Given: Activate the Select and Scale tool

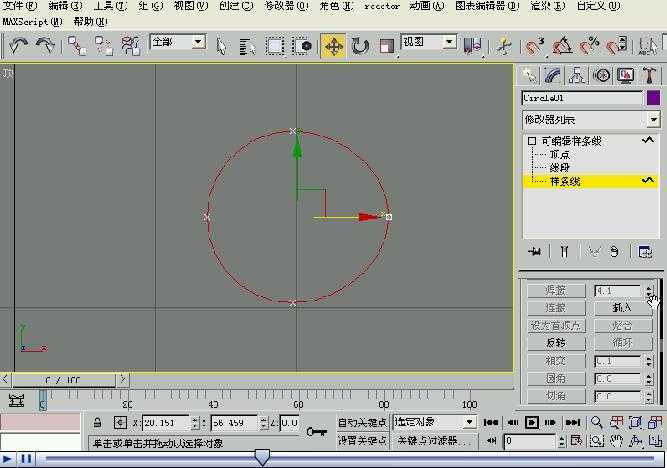Looking at the screenshot, I should [386, 46].
